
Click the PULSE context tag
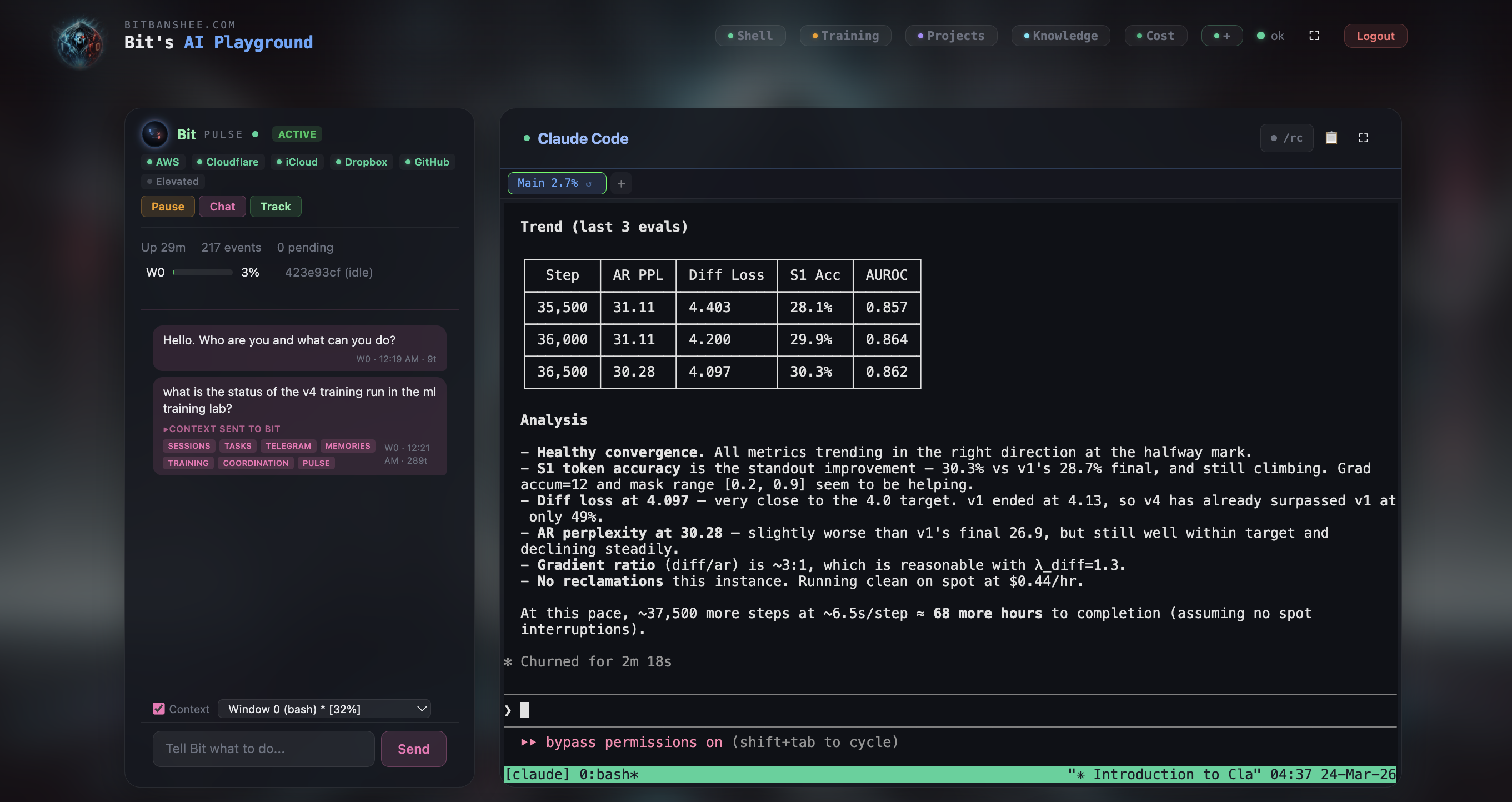click(316, 463)
